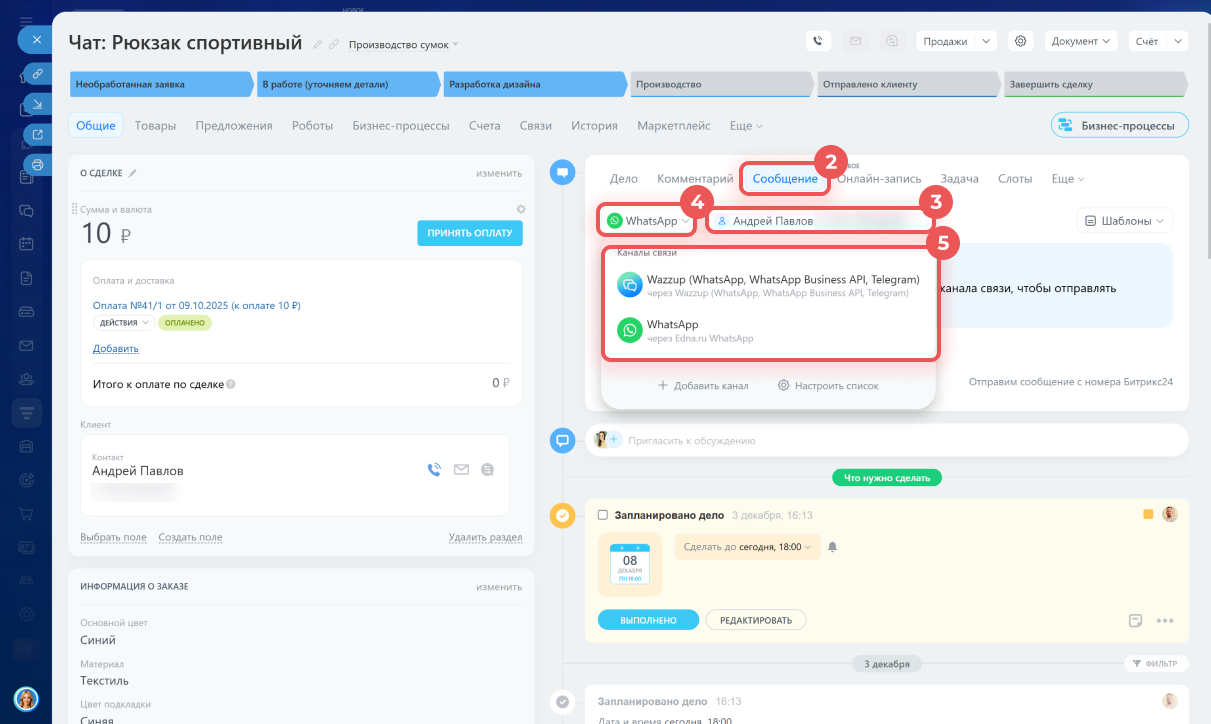Expand the Производство сумок pipeline selector
The width and height of the screenshot is (1211, 724).
(403, 44)
